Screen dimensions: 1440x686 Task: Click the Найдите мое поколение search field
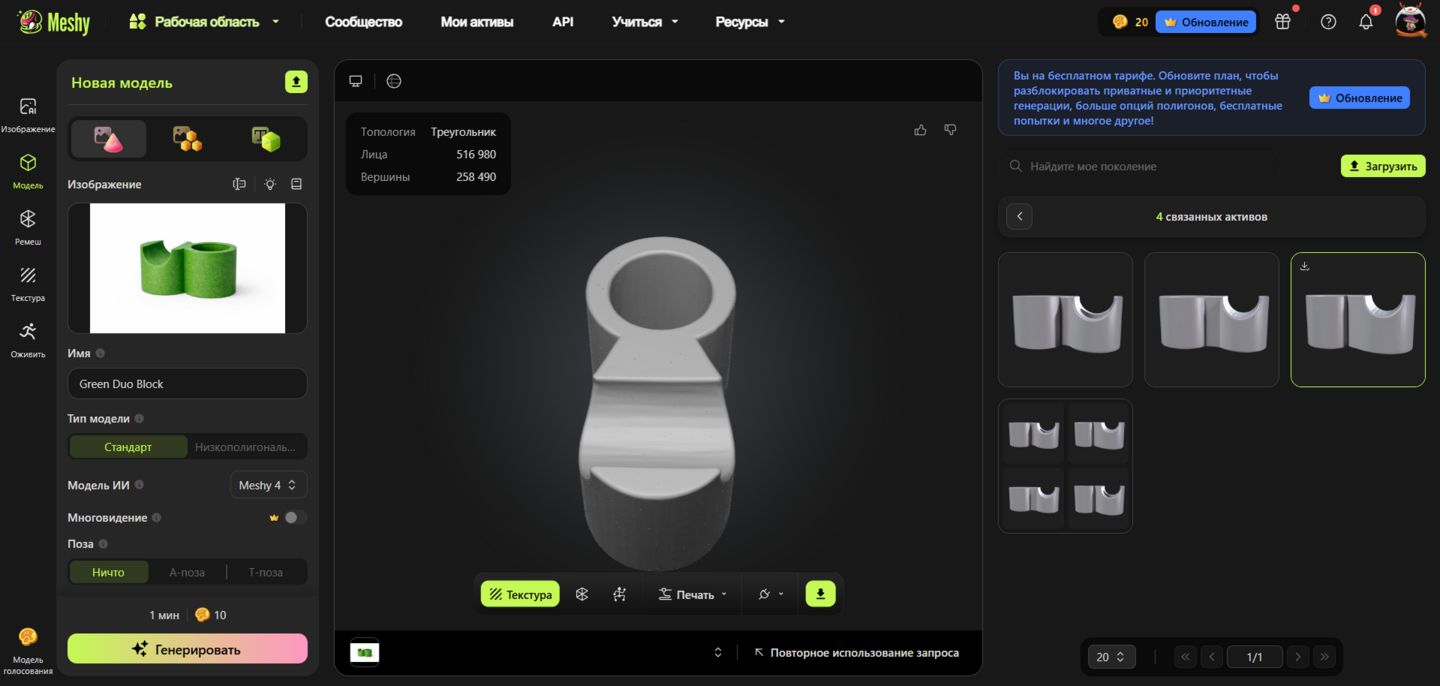pyautogui.click(x=1165, y=166)
